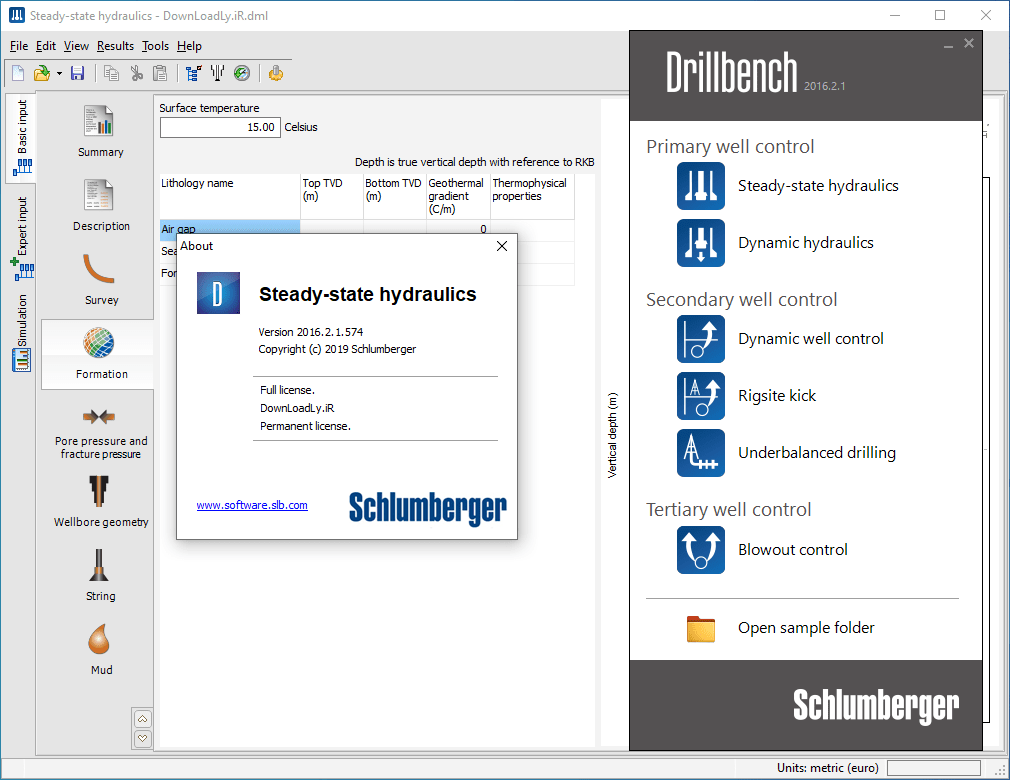Open the Results menu

pos(115,46)
